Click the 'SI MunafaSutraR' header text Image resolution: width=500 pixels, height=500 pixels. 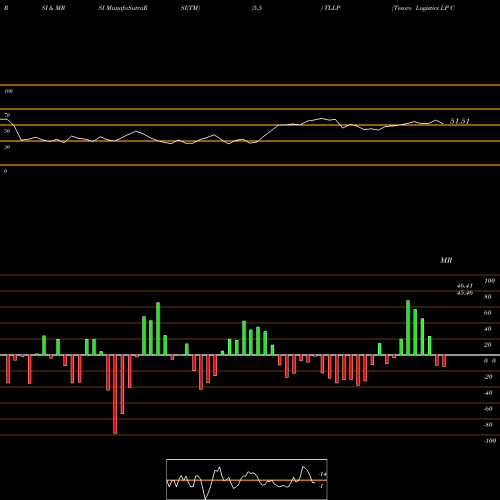coord(123,8)
